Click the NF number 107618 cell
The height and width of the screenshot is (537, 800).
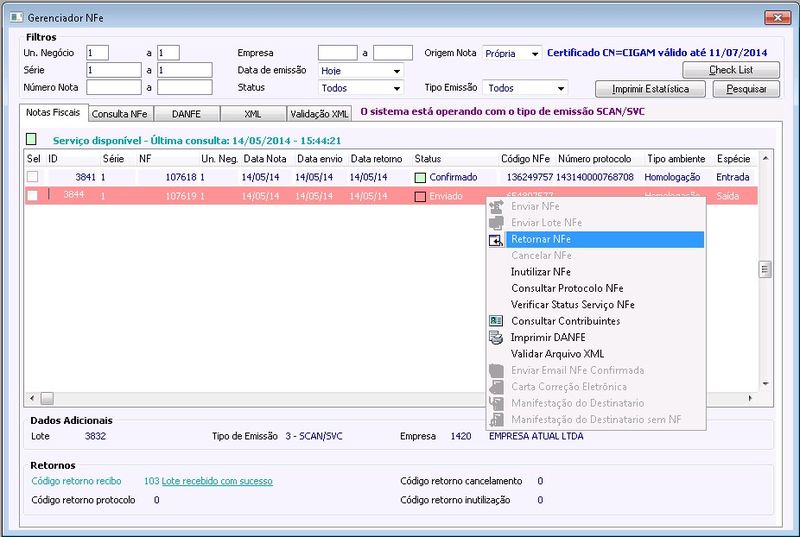pos(181,177)
